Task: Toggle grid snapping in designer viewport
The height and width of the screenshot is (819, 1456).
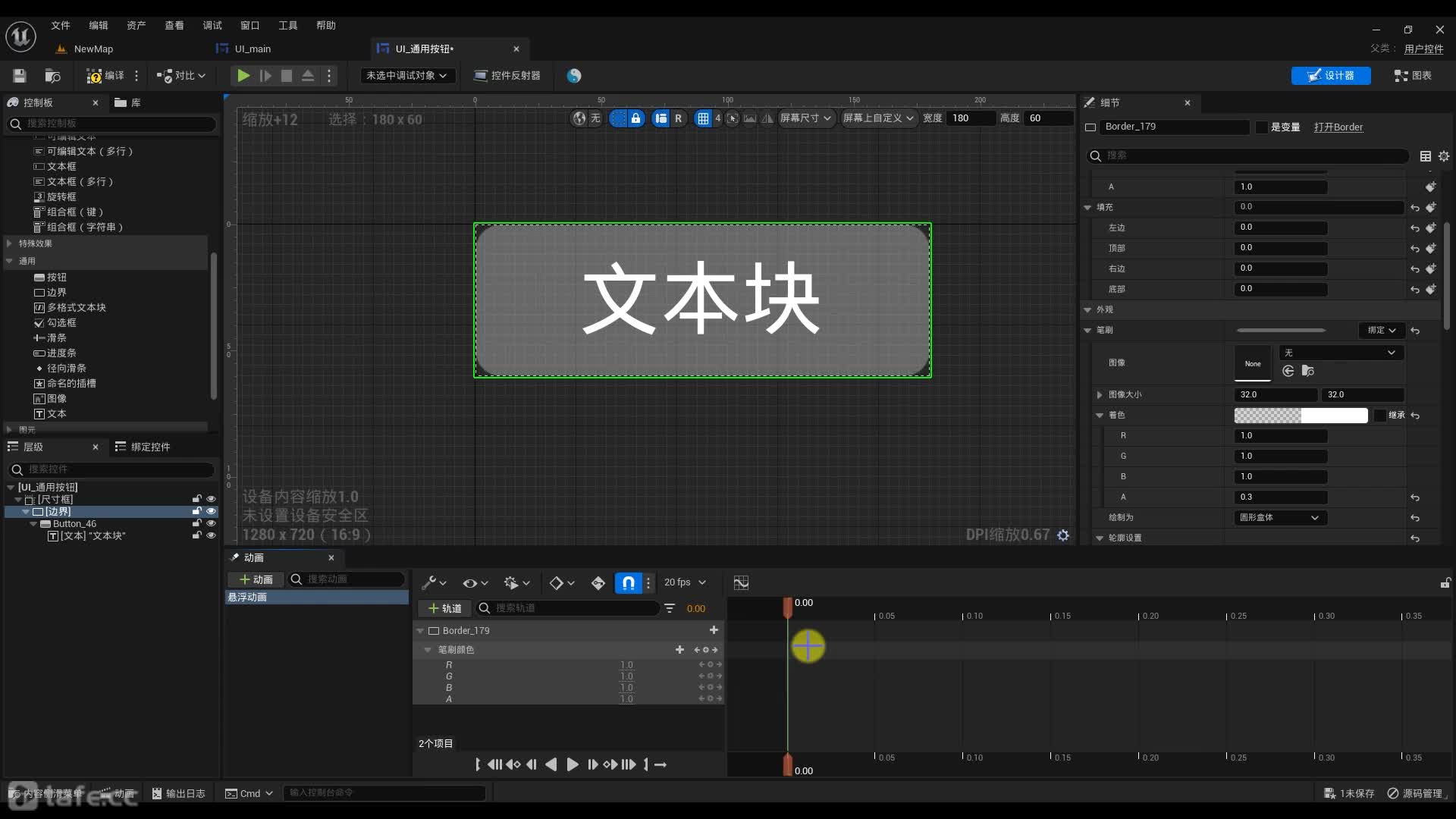Action: [x=703, y=118]
